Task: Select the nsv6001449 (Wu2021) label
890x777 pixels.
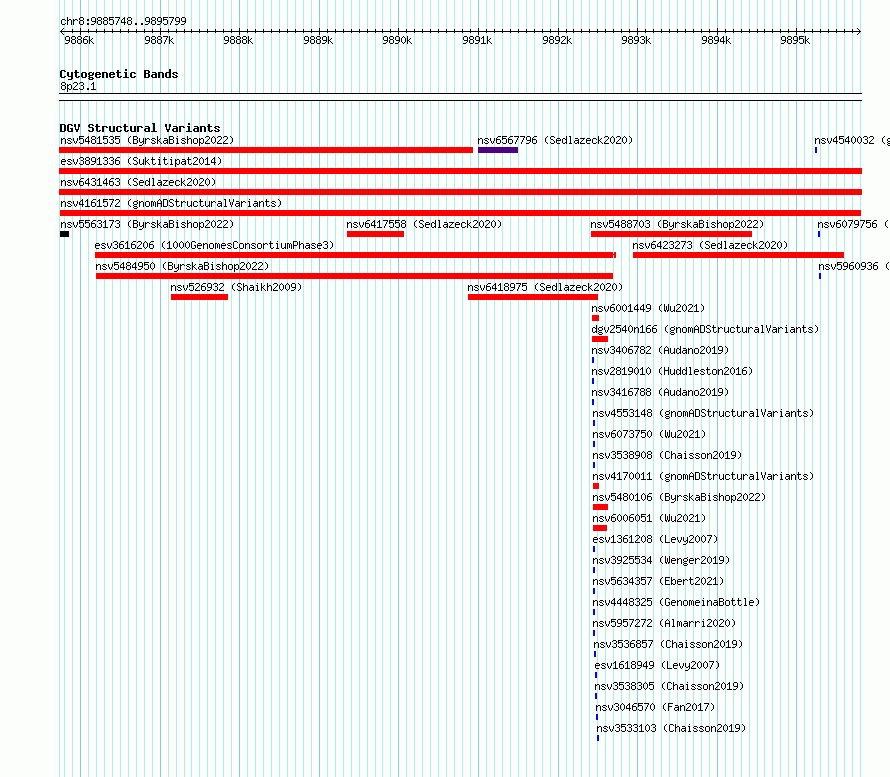Action: [x=648, y=308]
